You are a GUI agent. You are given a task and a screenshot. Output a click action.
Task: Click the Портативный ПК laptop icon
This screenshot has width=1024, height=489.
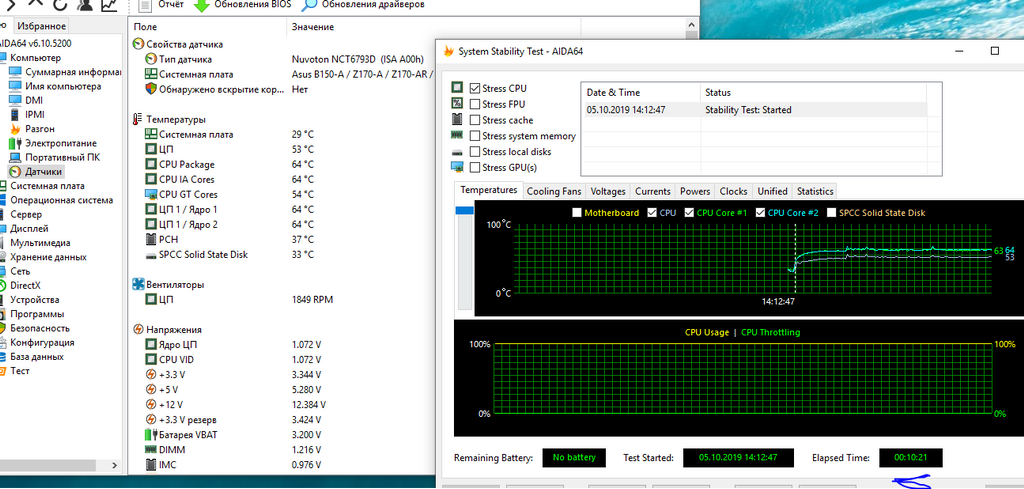[x=15, y=157]
